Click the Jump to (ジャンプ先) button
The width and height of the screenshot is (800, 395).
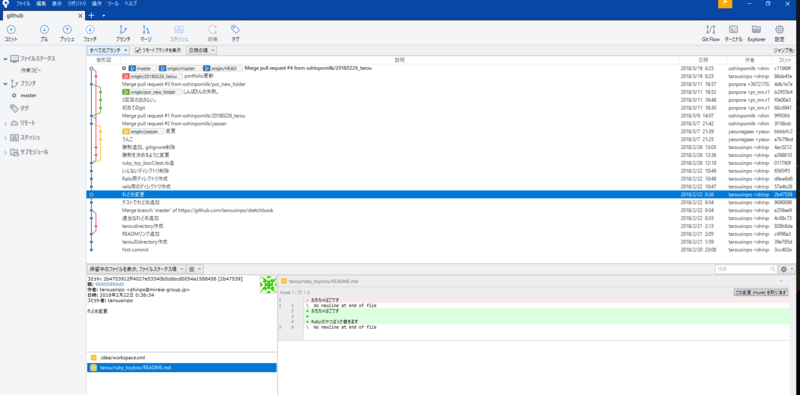pos(783,51)
